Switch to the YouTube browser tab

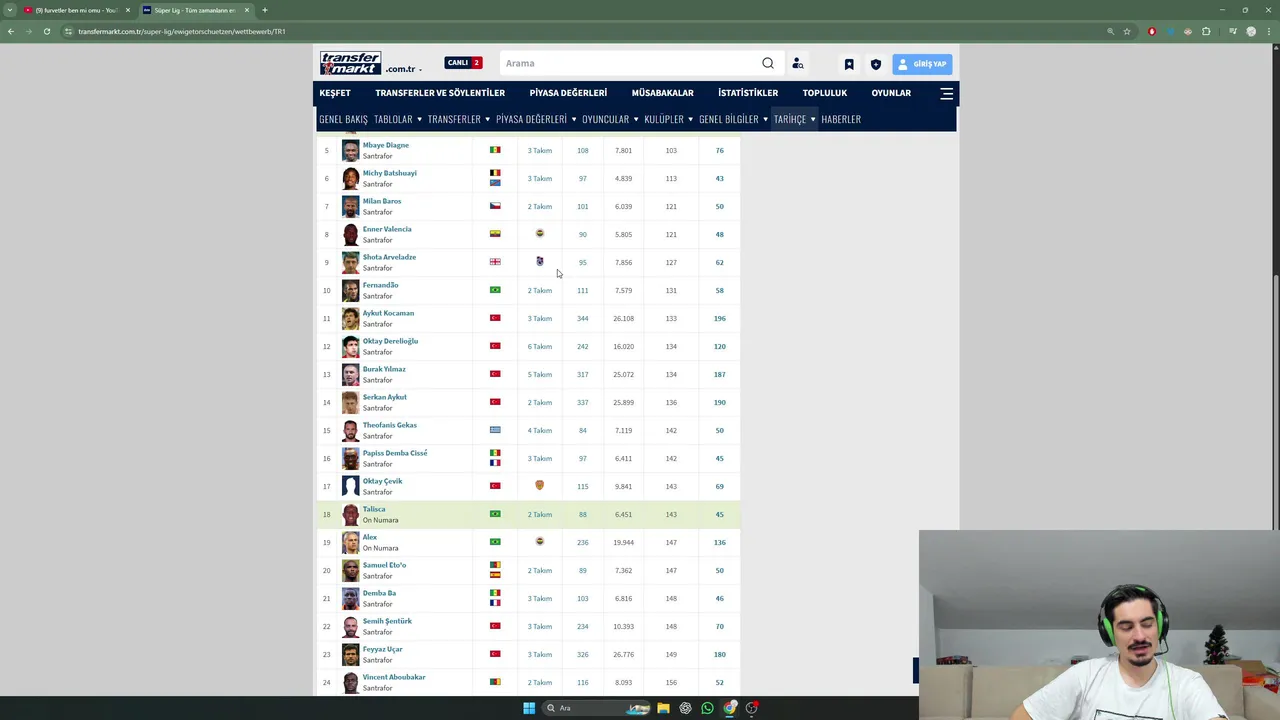[76, 10]
